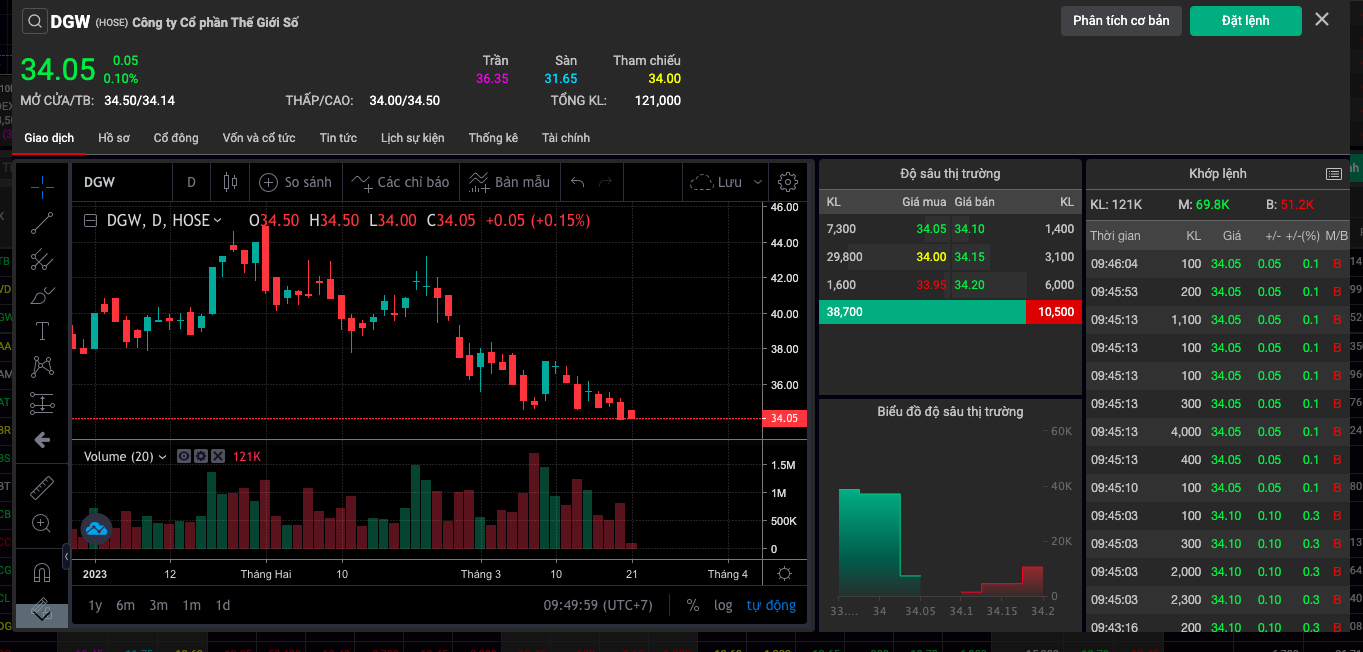The width and height of the screenshot is (1363, 652).
Task: Click the back arrow in drawing toolbar
Action: pyautogui.click(x=42, y=440)
